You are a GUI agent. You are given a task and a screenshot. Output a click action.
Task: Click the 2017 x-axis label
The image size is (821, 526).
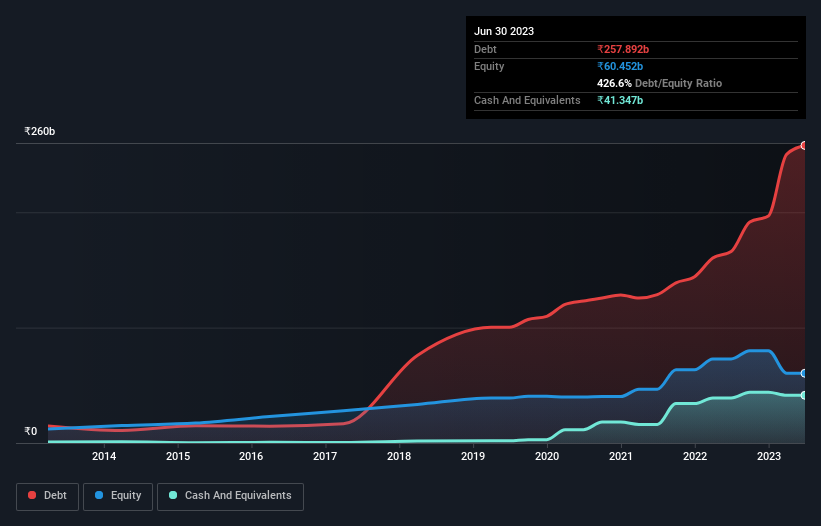pyautogui.click(x=325, y=456)
